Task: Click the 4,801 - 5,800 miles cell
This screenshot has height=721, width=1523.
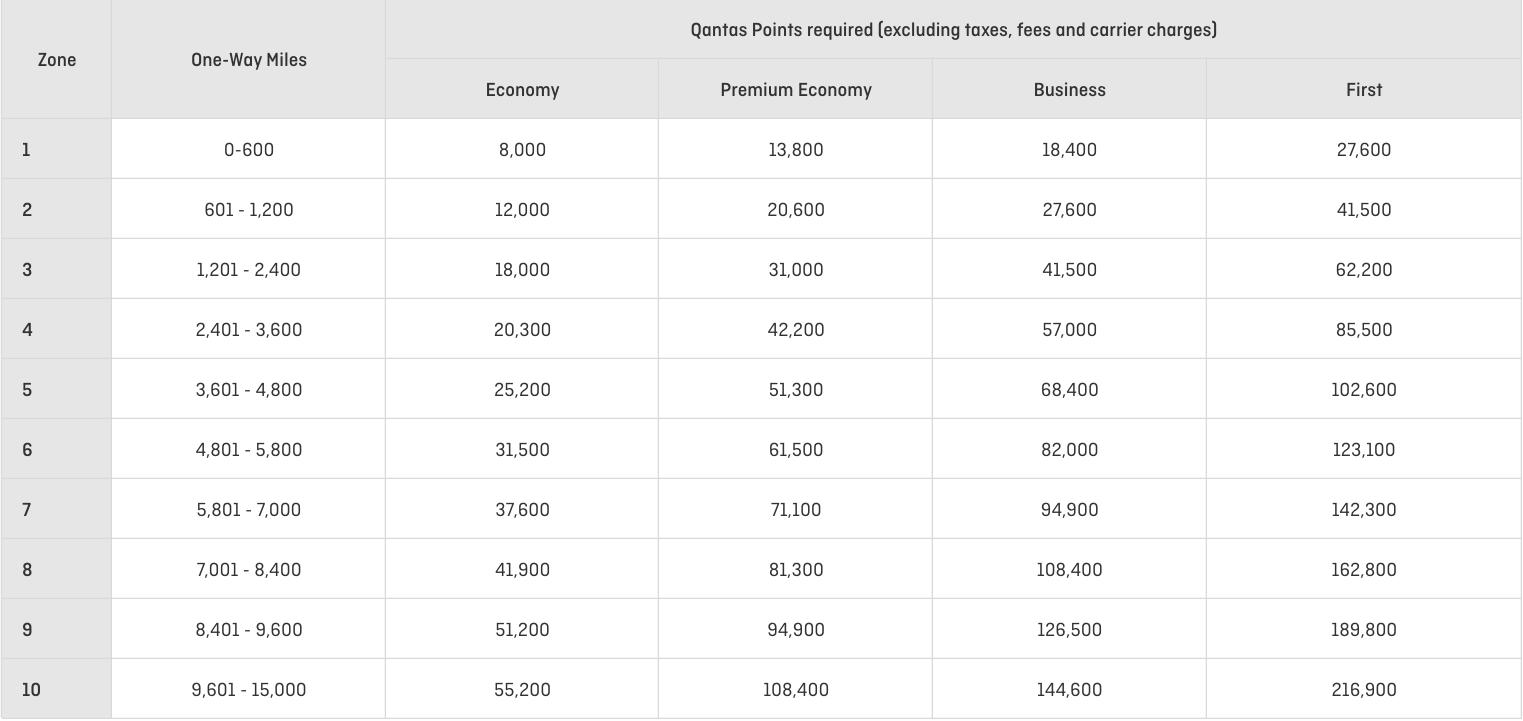Action: click(248, 449)
